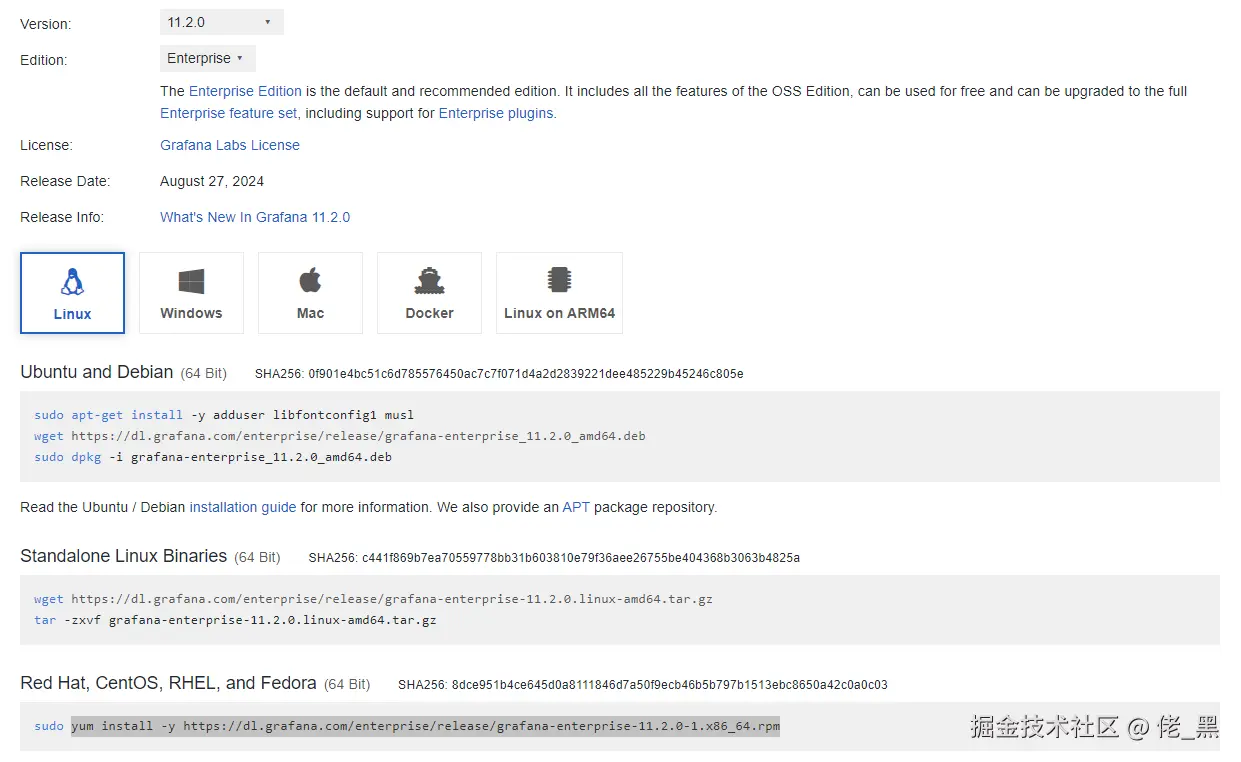Choose the Linux on ARM64 chip icon
Screen dimensions: 1241x762
pos(559,280)
